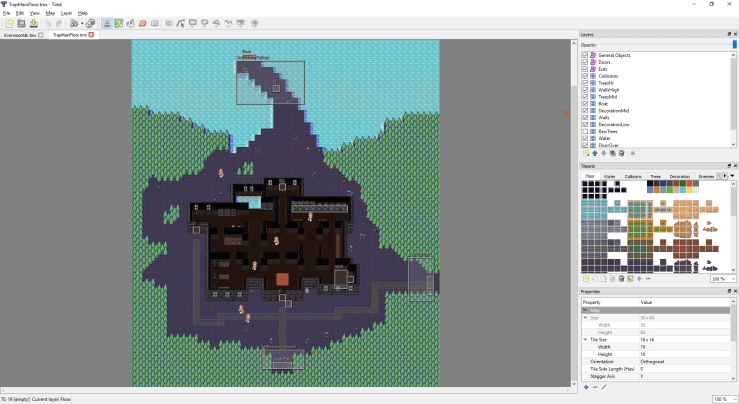Screen dimensions: 739x404
Task: Switch to the EvermoorHill.tmx tab
Action: (20, 35)
